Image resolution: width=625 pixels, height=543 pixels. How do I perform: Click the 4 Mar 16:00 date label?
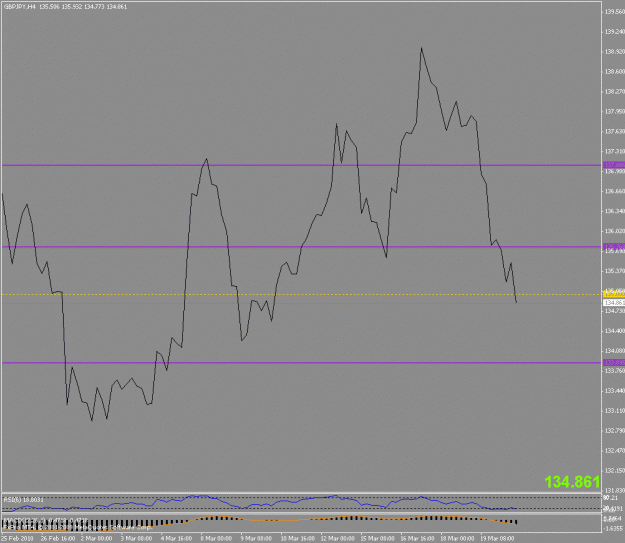click(x=176, y=538)
